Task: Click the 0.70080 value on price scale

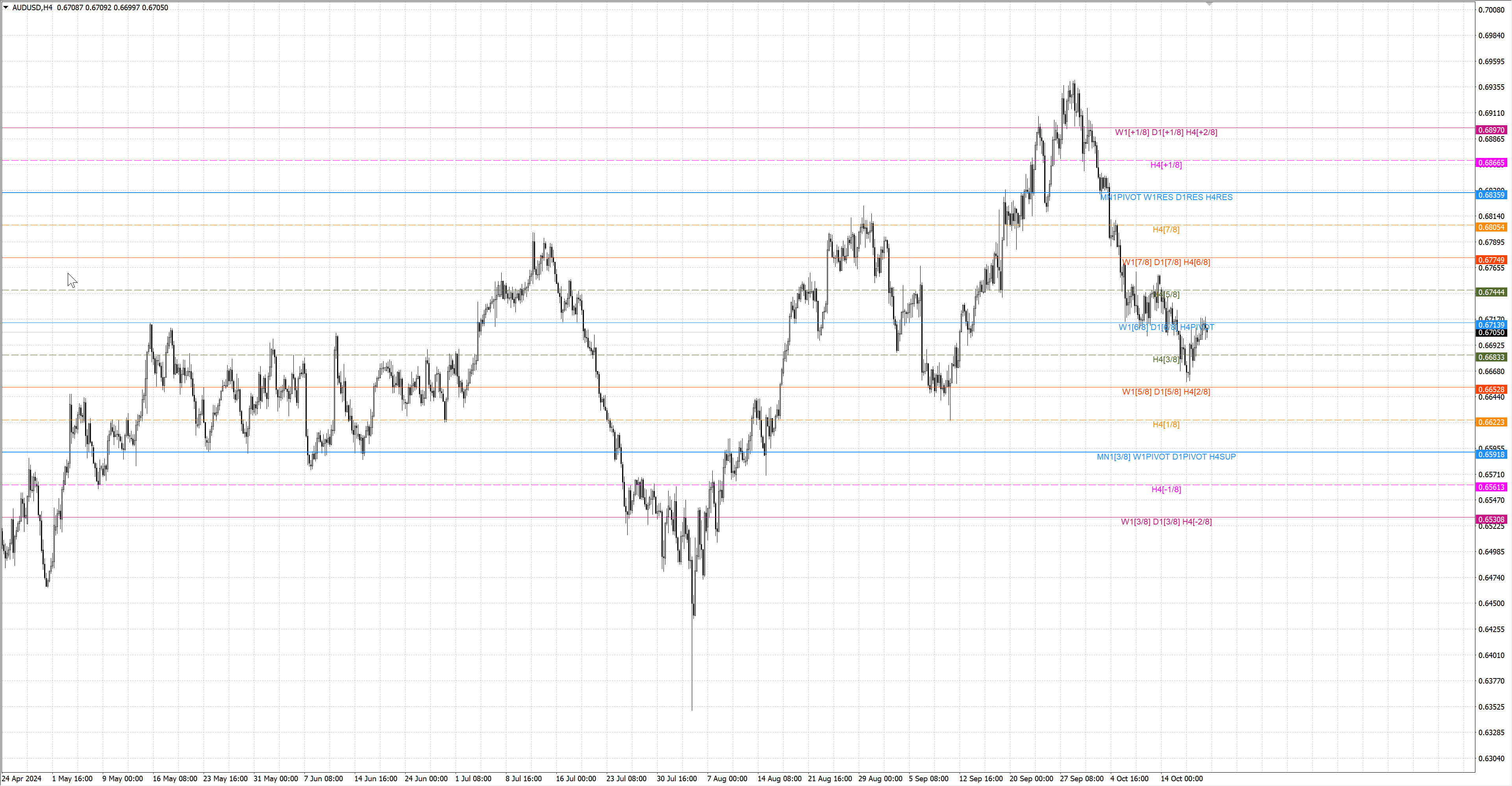Action: coord(1491,10)
